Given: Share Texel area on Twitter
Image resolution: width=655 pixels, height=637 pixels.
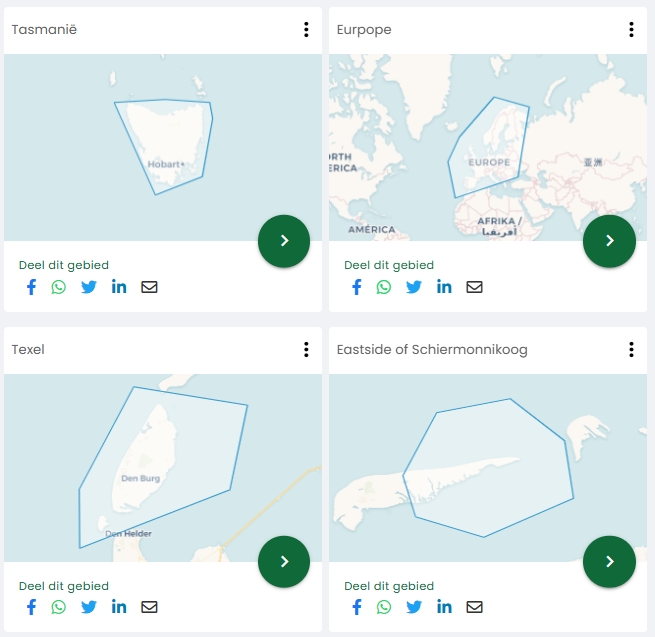Looking at the screenshot, I should coord(89,607).
